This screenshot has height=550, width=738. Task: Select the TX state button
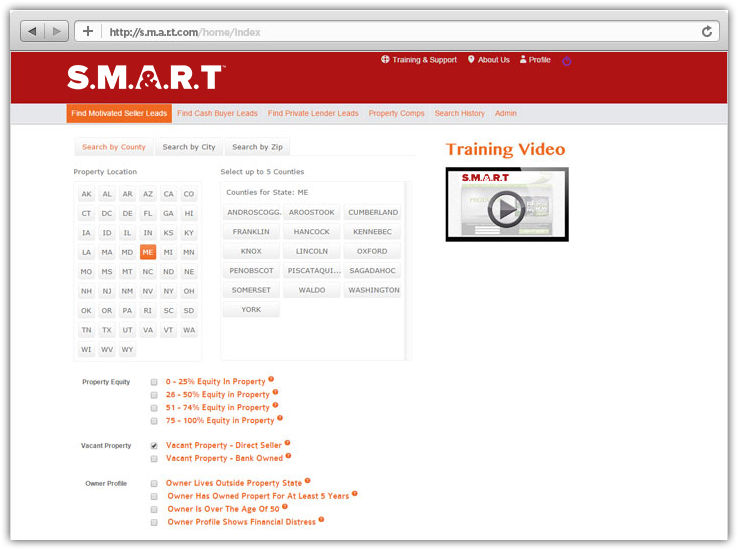(107, 330)
